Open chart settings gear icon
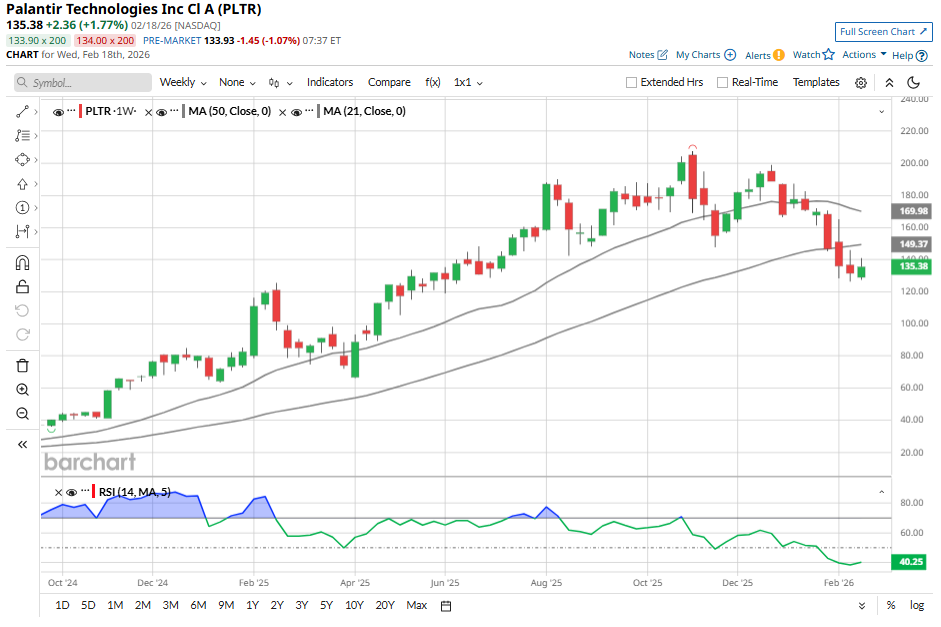The image size is (941, 627). [861, 83]
